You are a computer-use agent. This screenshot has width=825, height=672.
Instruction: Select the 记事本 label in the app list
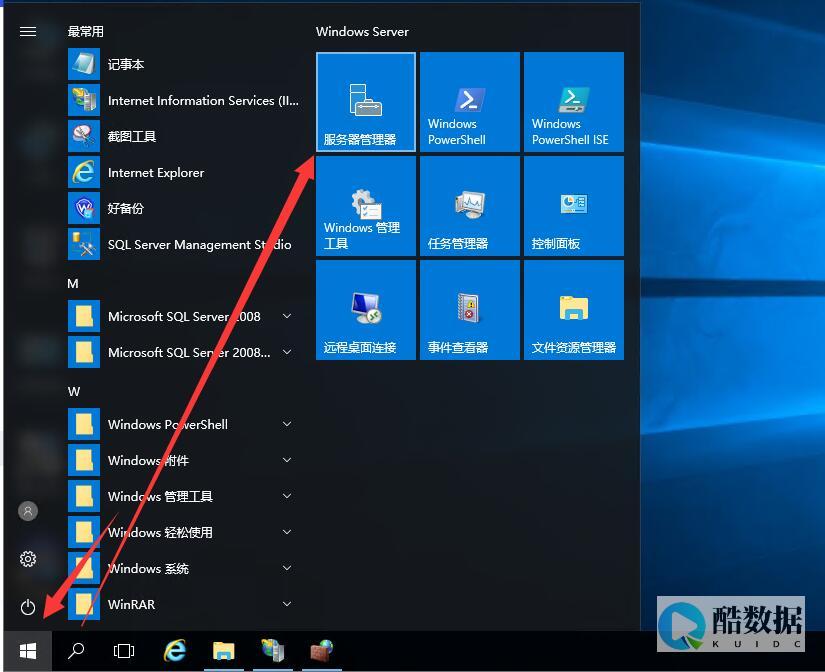click(126, 64)
